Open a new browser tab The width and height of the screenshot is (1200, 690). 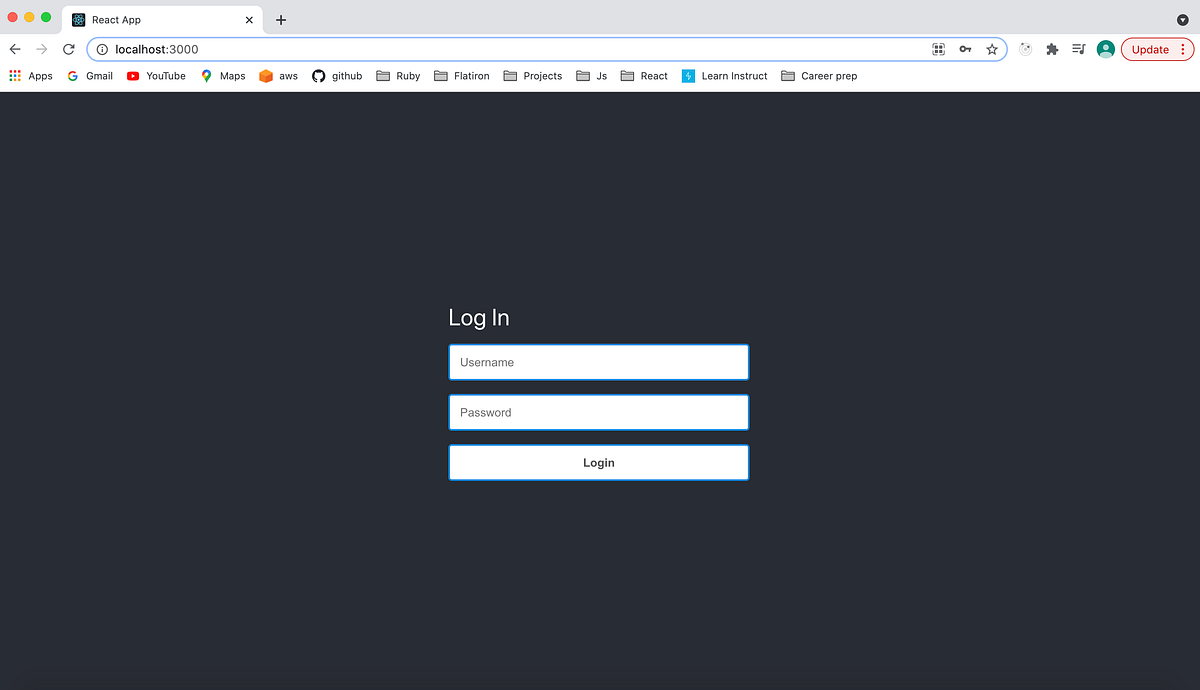(281, 19)
